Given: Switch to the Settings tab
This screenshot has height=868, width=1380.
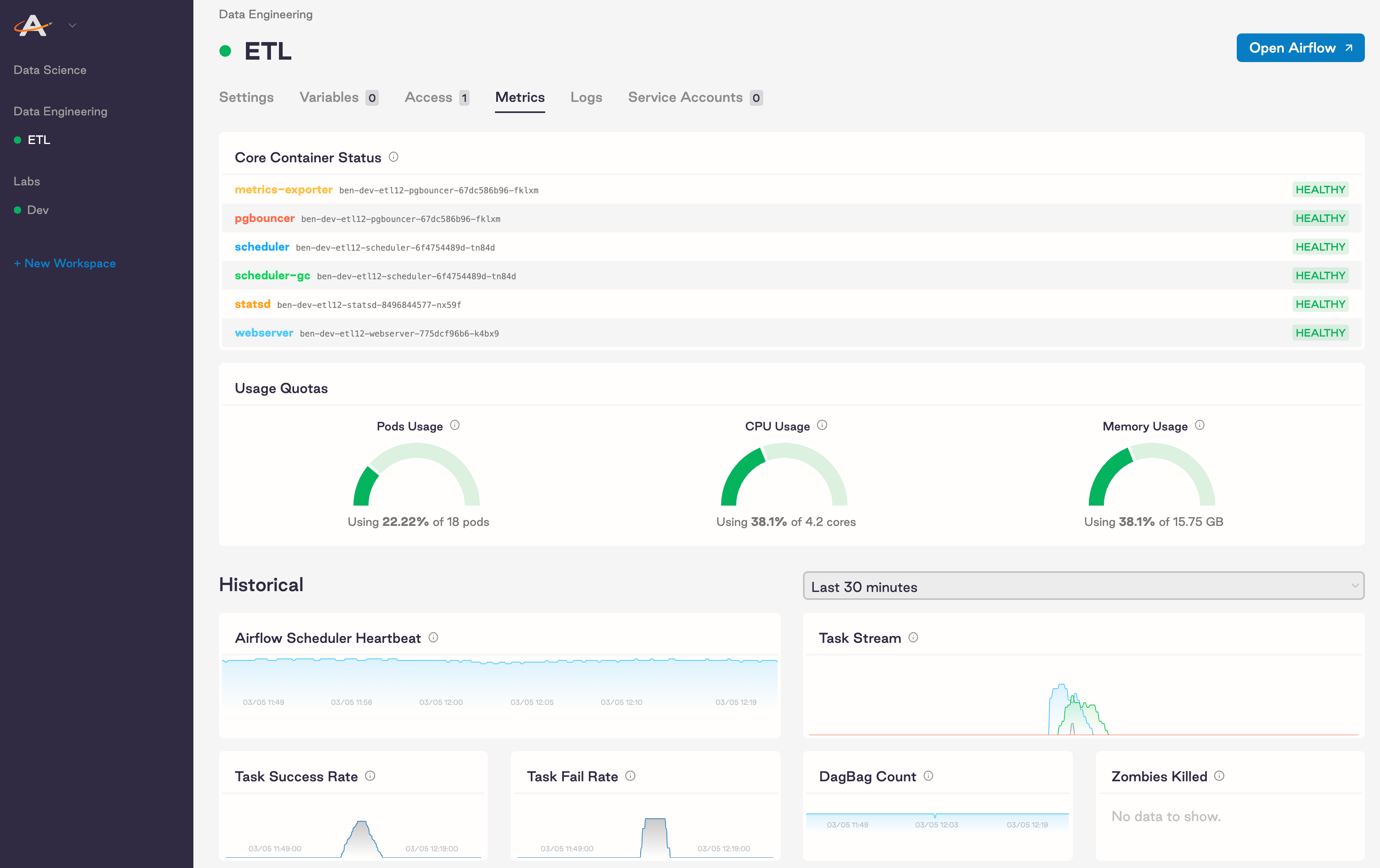Looking at the screenshot, I should coord(246,97).
